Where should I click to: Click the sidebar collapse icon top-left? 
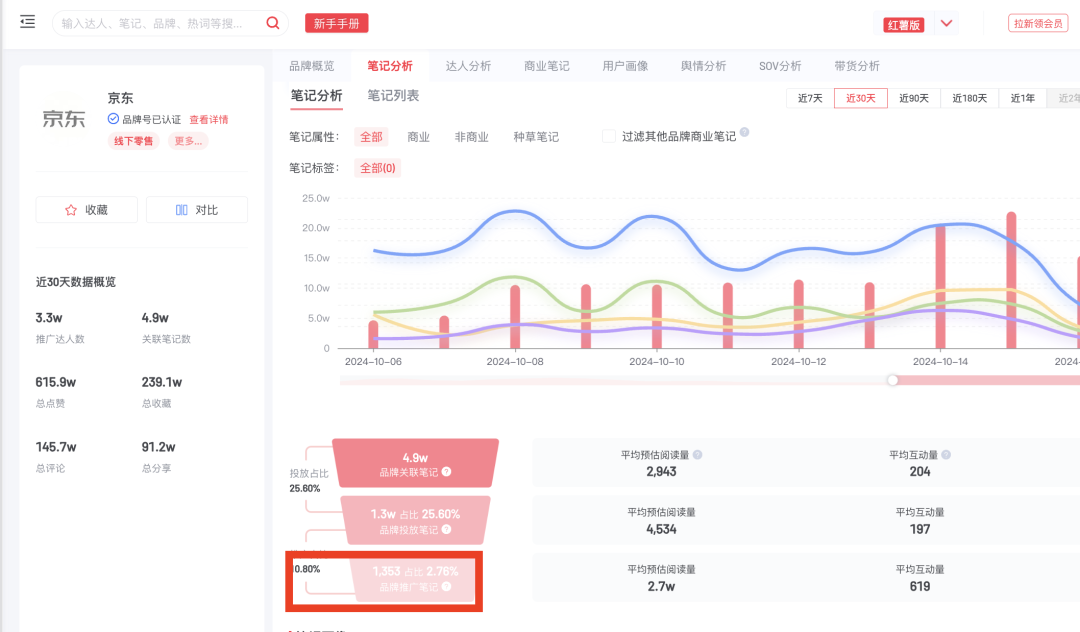[x=27, y=21]
